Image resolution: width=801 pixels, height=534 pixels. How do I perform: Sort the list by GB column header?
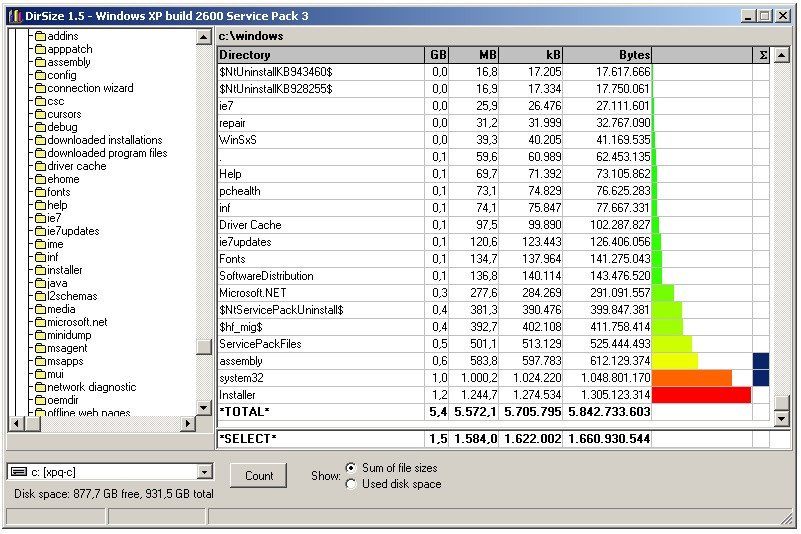(437, 55)
